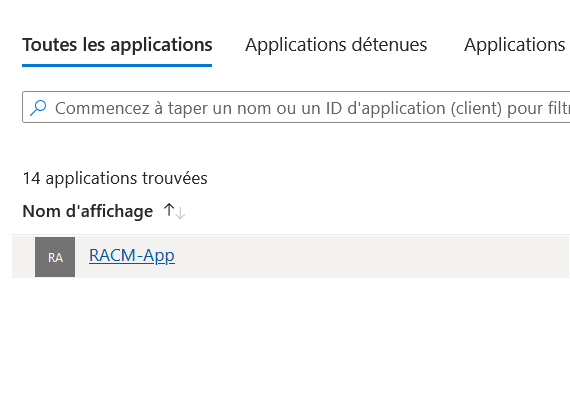Click the blue underline of the active tab

point(117,65)
